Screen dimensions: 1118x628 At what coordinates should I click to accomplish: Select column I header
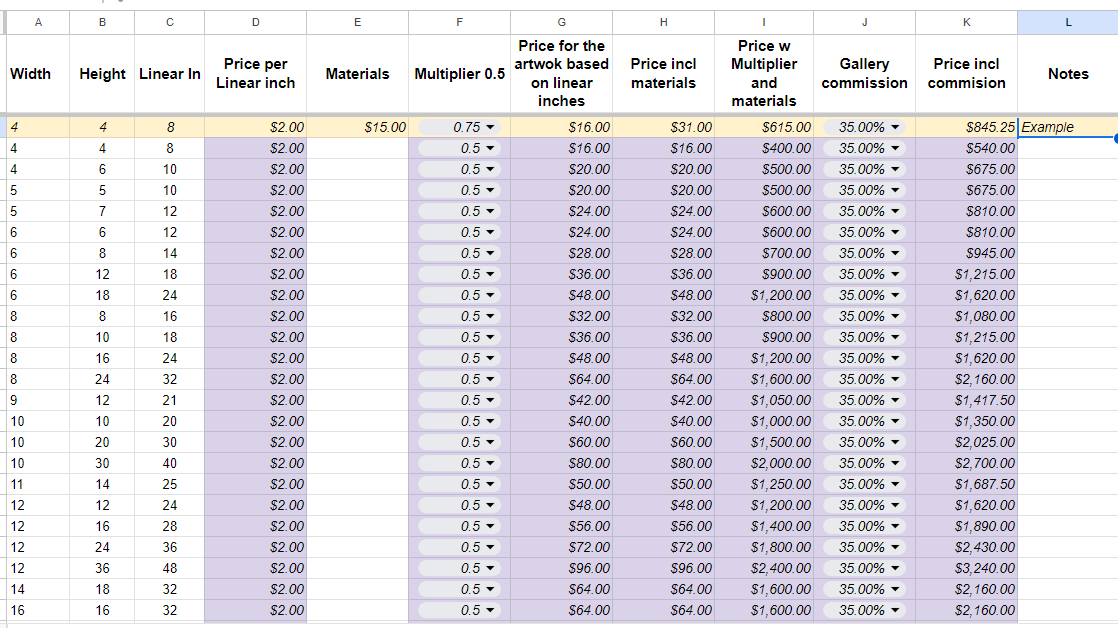(764, 22)
